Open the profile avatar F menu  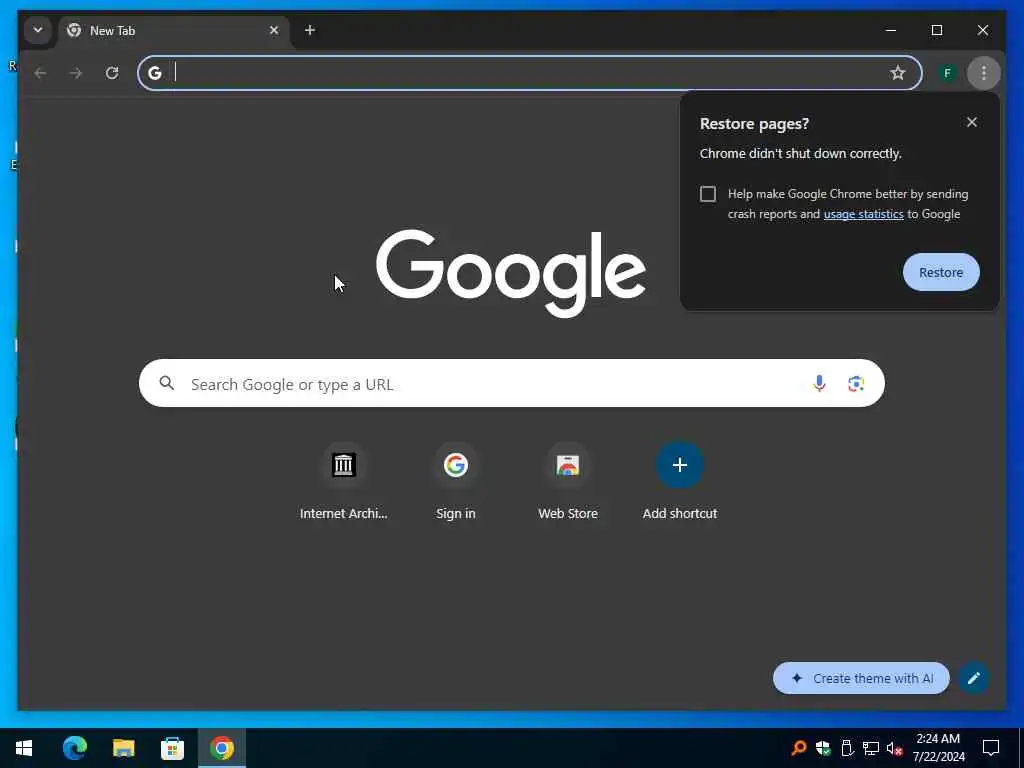pos(947,72)
